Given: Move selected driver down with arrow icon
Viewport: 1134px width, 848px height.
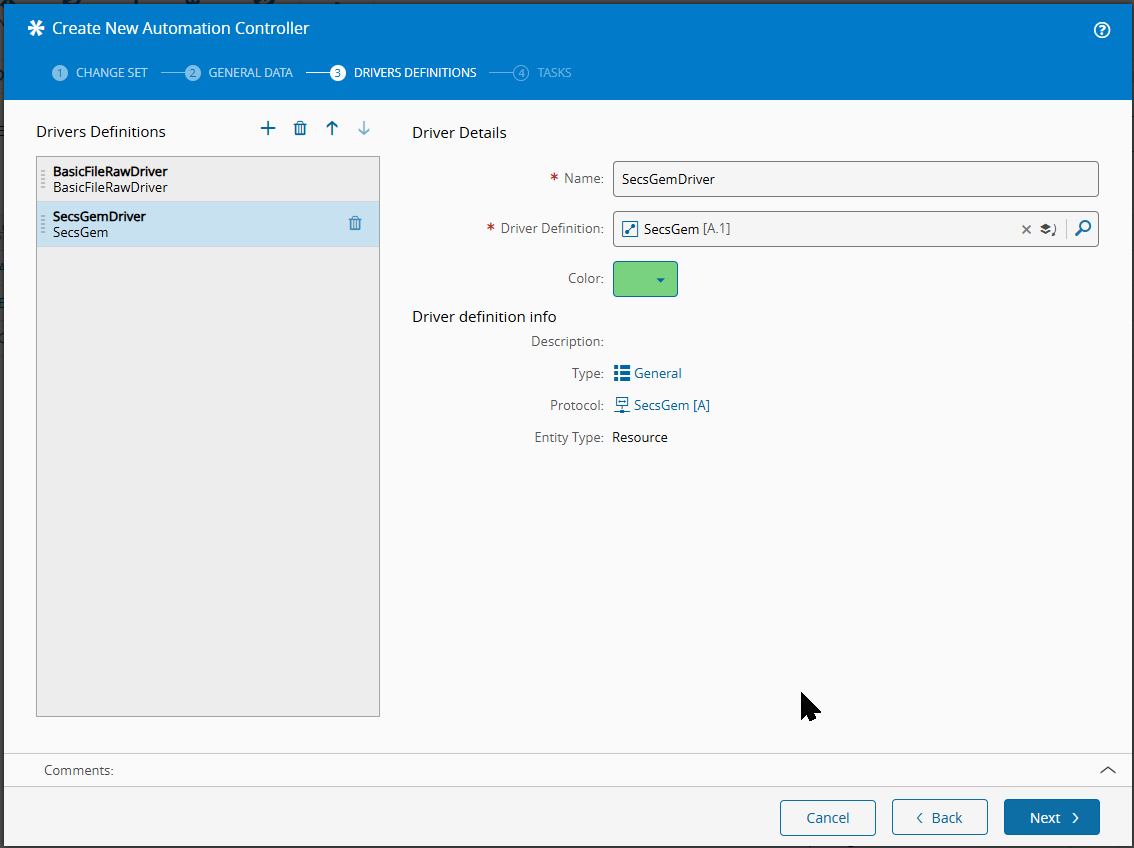Looking at the screenshot, I should 364,128.
